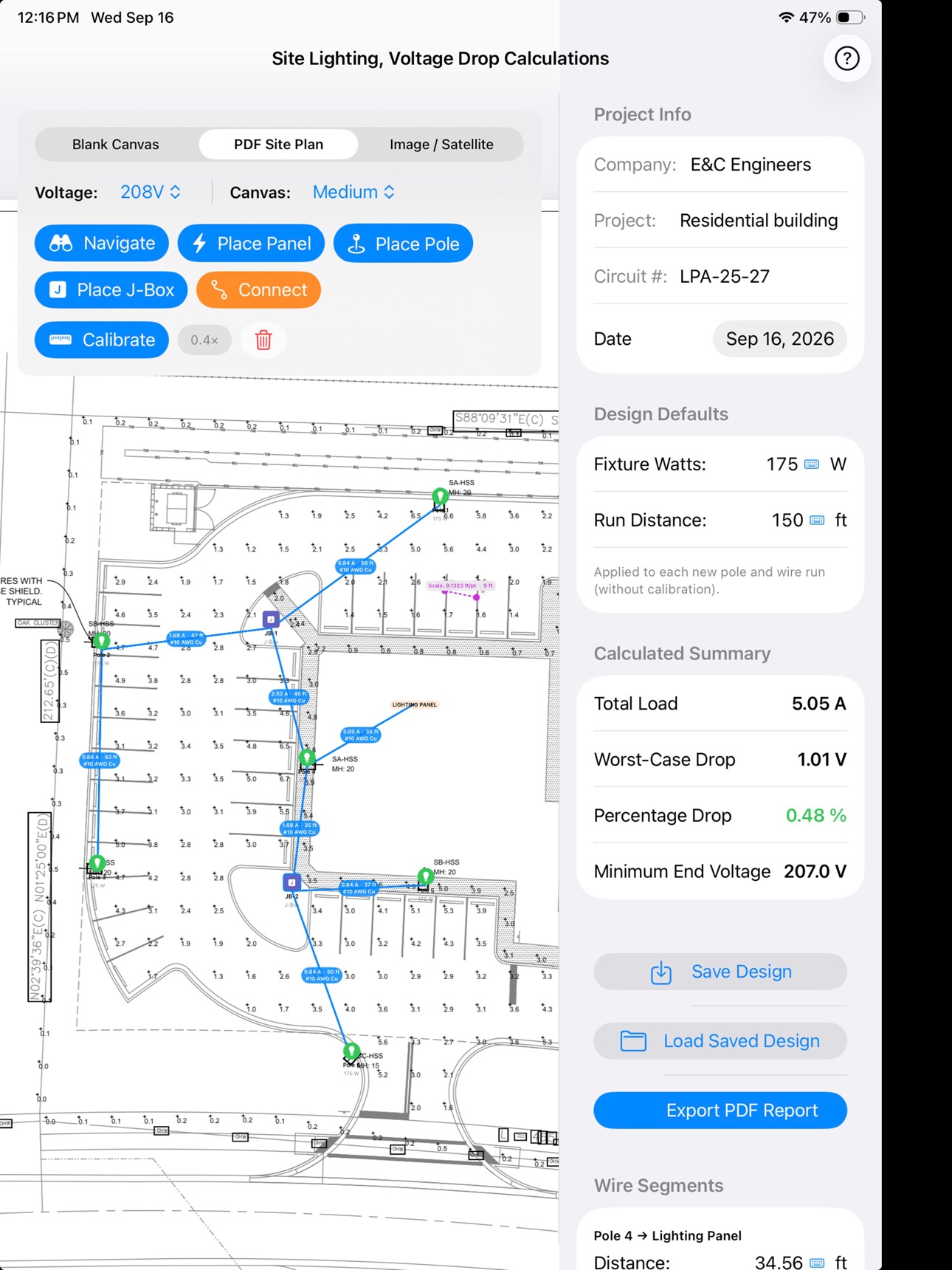The image size is (952, 1270).
Task: Tap the JB-1 junction box icon
Action: tap(271, 619)
